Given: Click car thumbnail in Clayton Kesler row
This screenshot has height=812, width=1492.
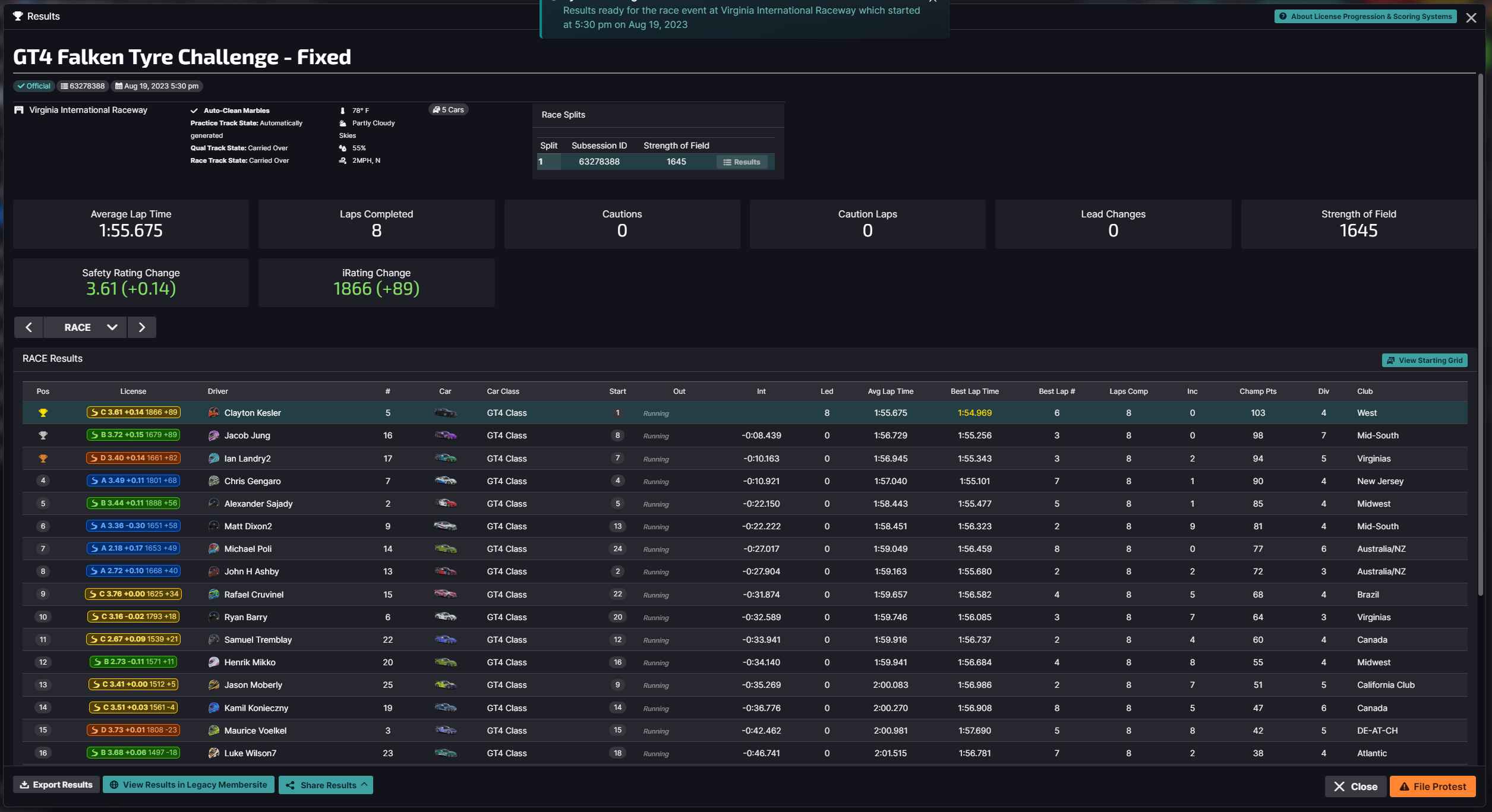Looking at the screenshot, I should pyautogui.click(x=445, y=412).
